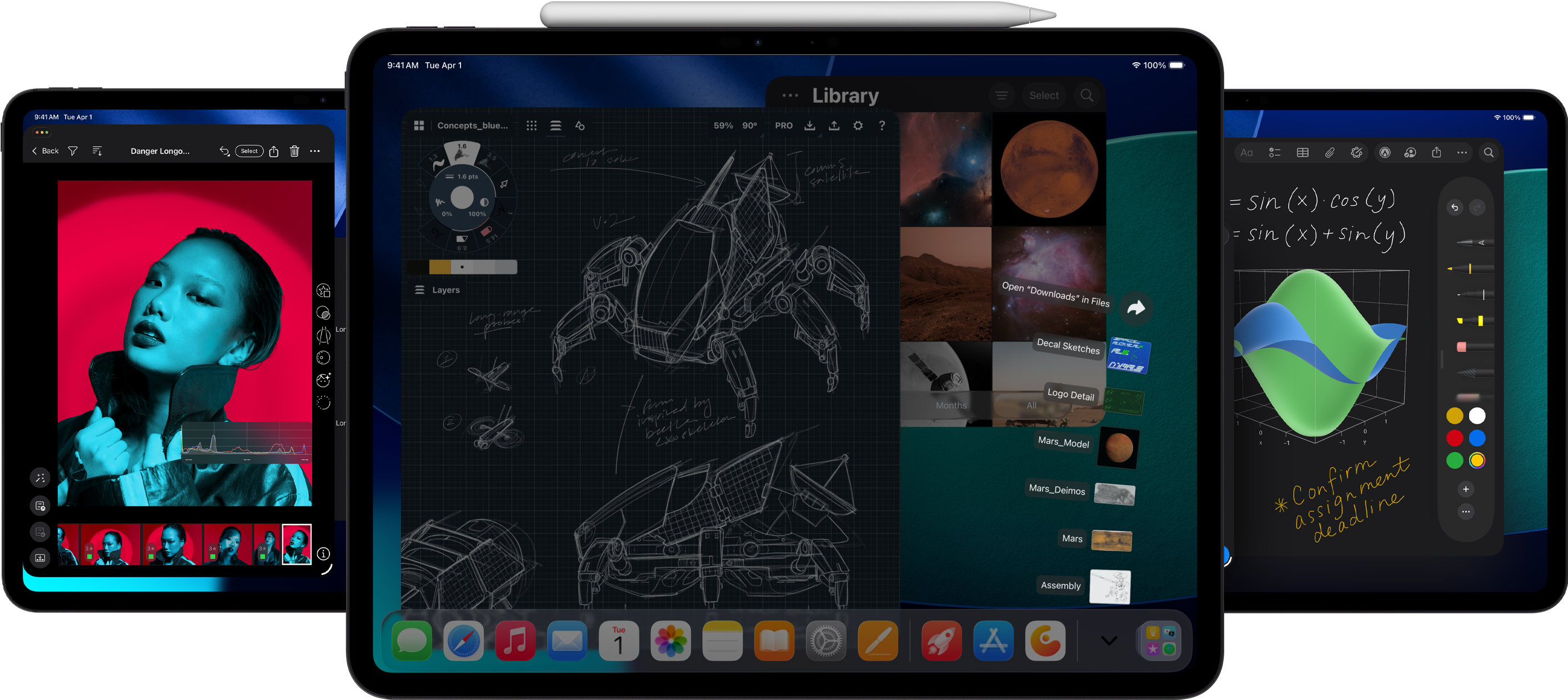
Task: Choose "Decal Sketches" from the files stack
Action: 1068,346
